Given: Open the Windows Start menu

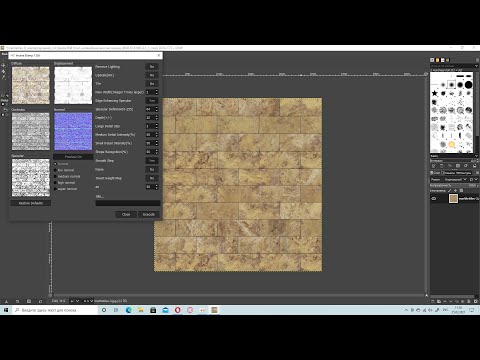Looking at the screenshot, I should tap(6, 310).
